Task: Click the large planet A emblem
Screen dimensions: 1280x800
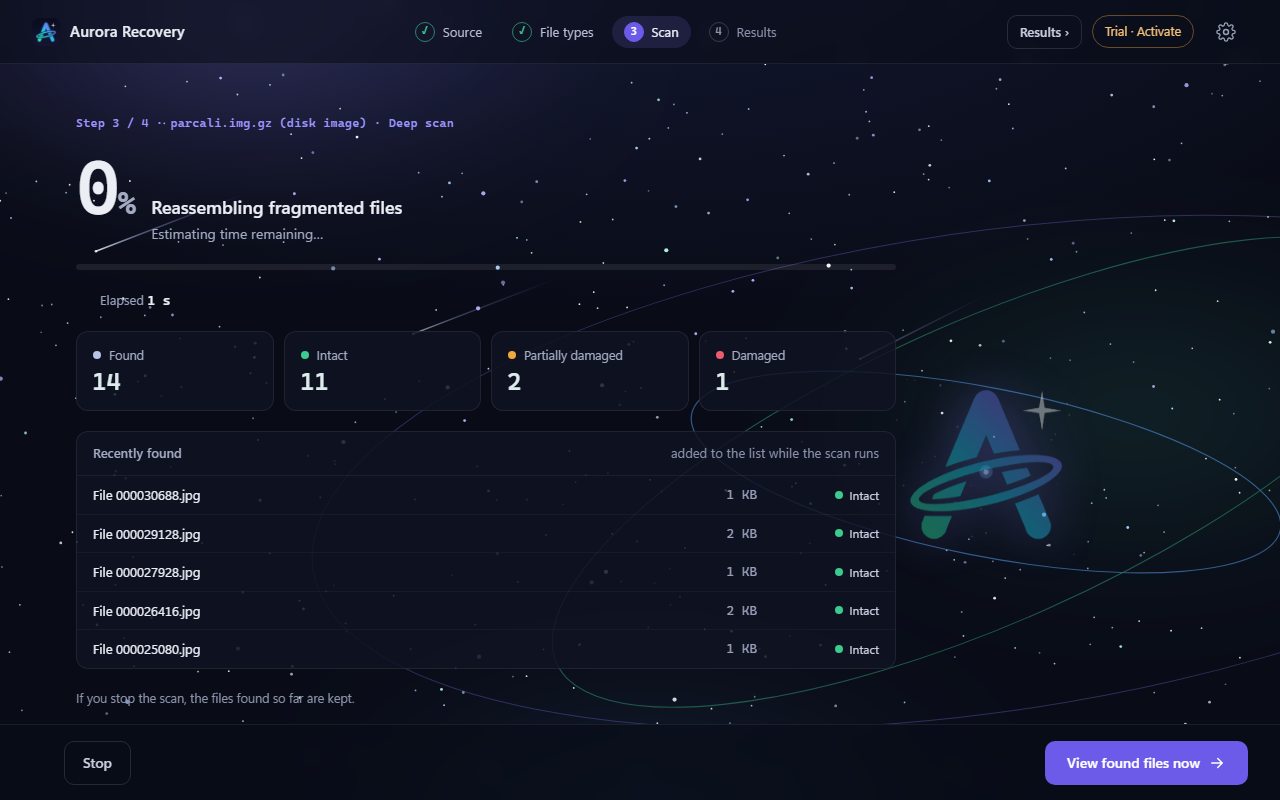Action: point(986,465)
